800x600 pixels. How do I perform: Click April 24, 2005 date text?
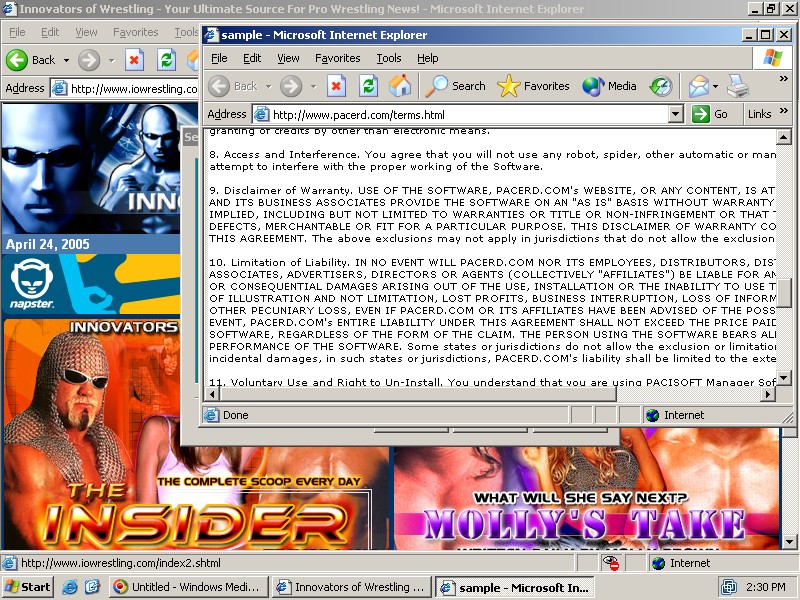[x=47, y=244]
